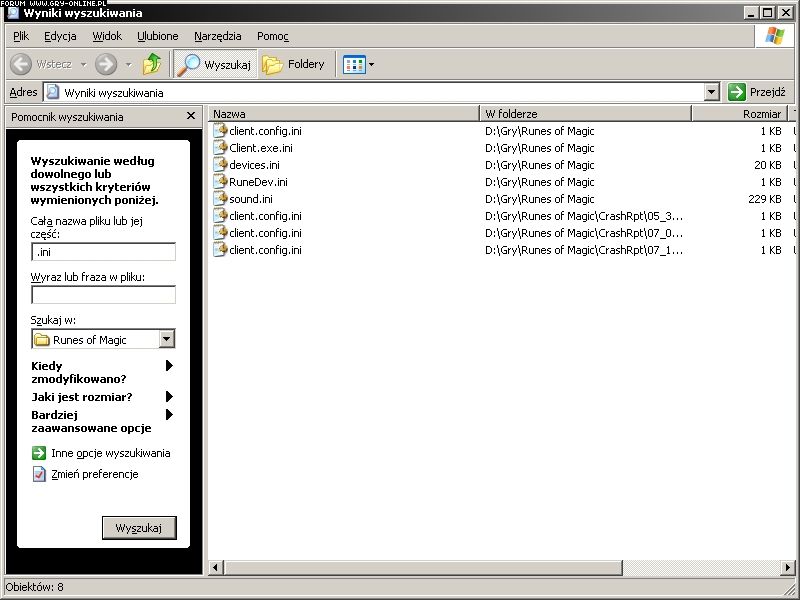Click right arrow of horizontal scrollbar
800x600 pixels.
[x=788, y=567]
